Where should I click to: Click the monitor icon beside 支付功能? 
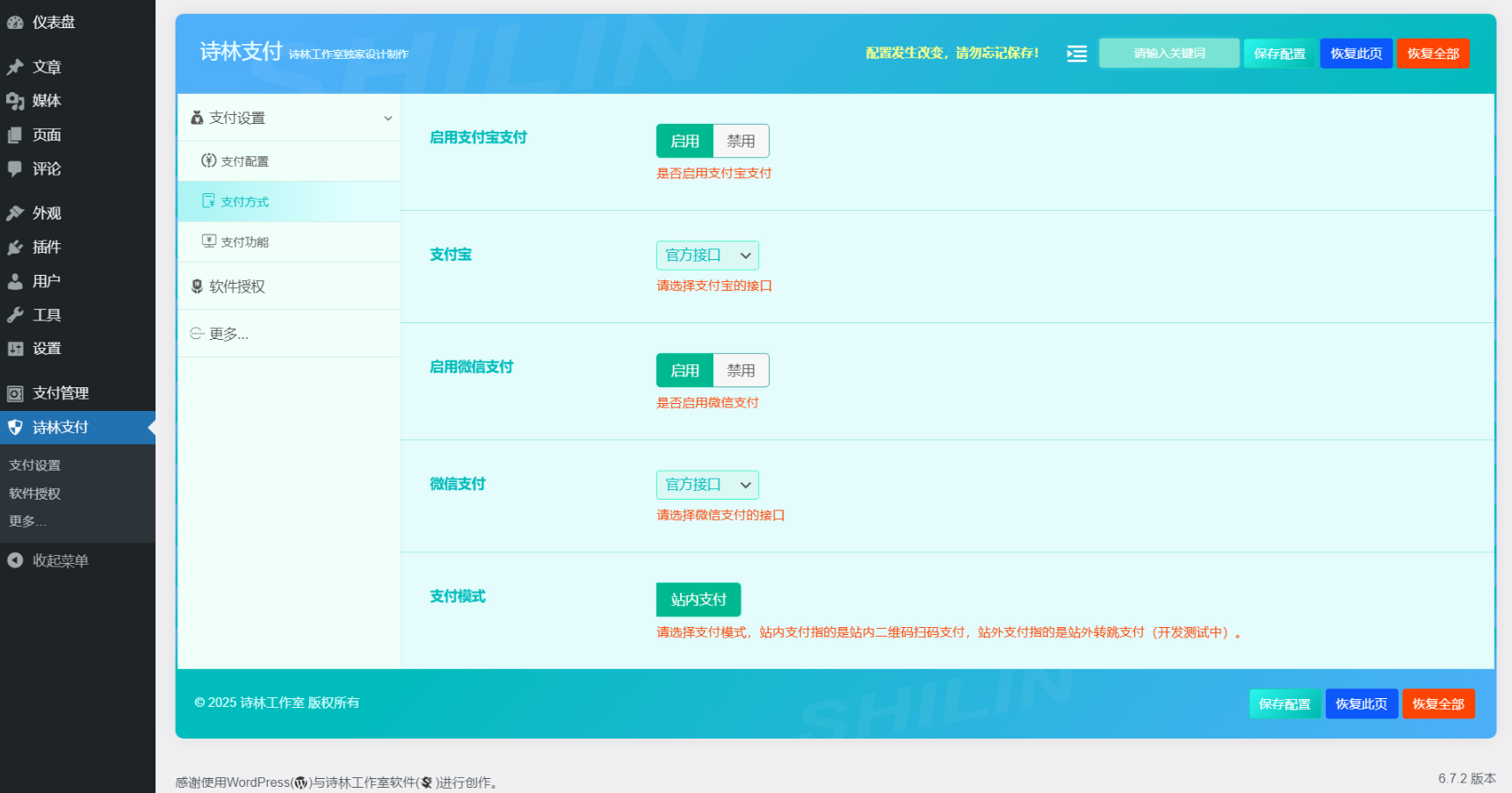(209, 242)
